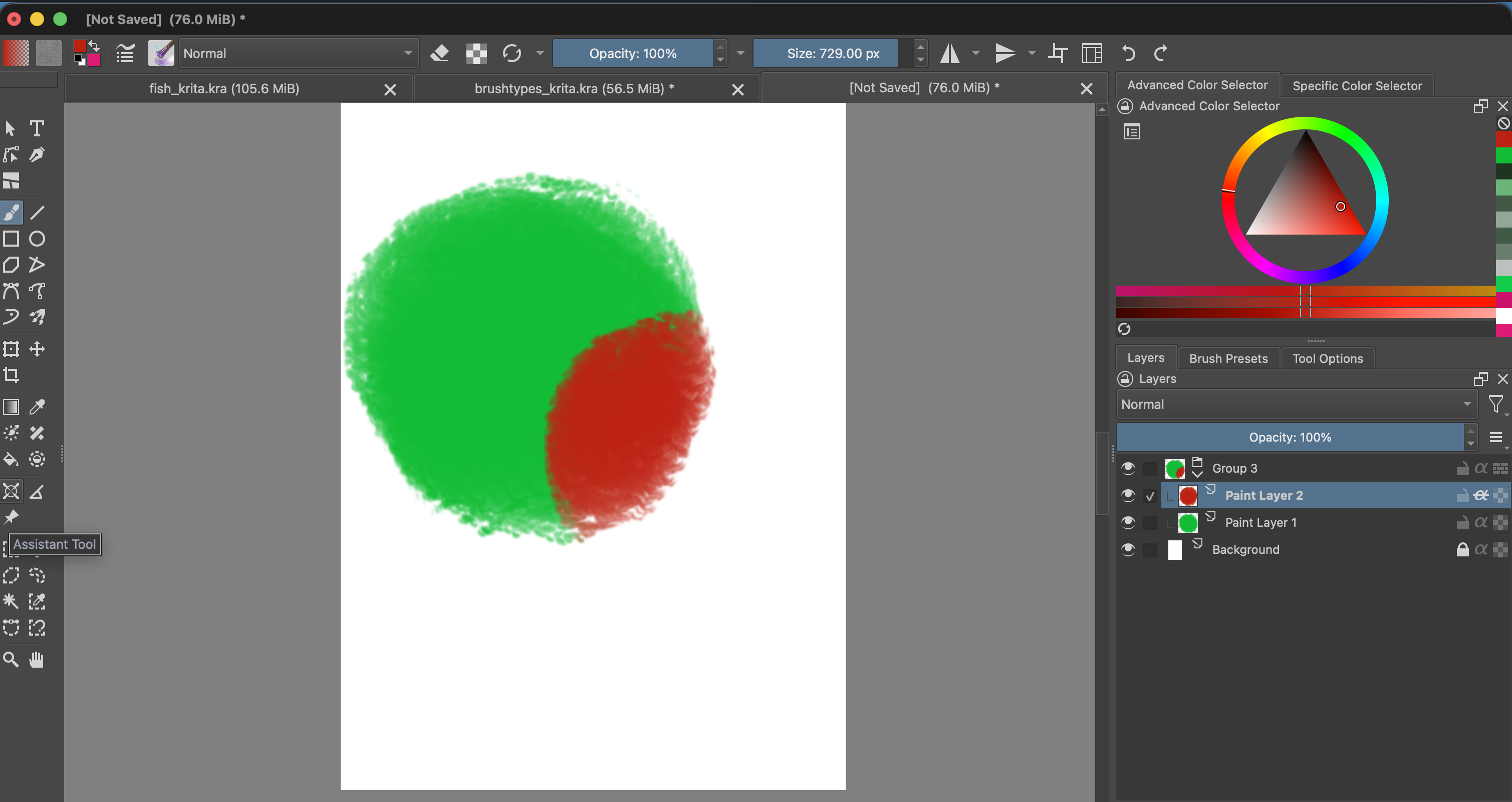Select the Move tool

click(x=37, y=349)
